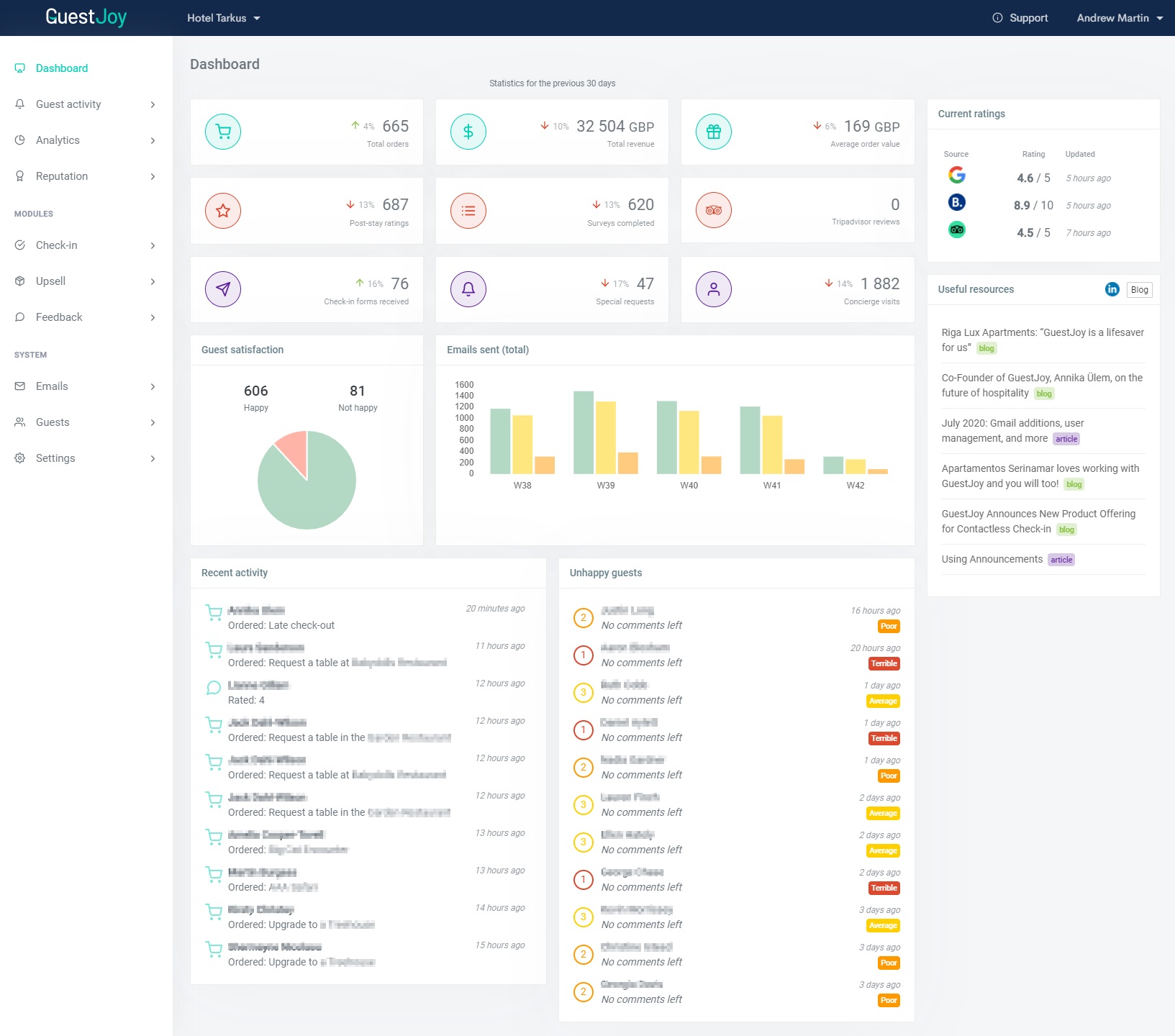
Task: Expand the Feedback chevron
Action: (x=153, y=317)
